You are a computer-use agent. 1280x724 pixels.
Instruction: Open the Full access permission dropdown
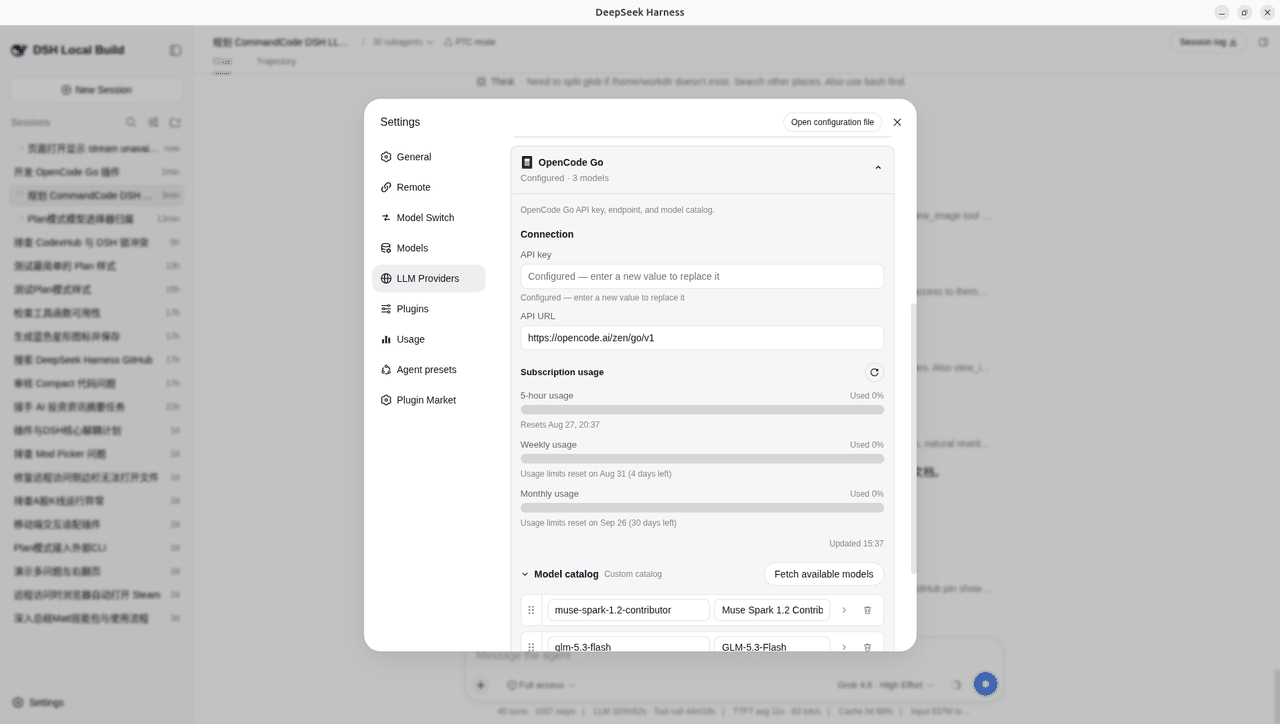coord(541,685)
